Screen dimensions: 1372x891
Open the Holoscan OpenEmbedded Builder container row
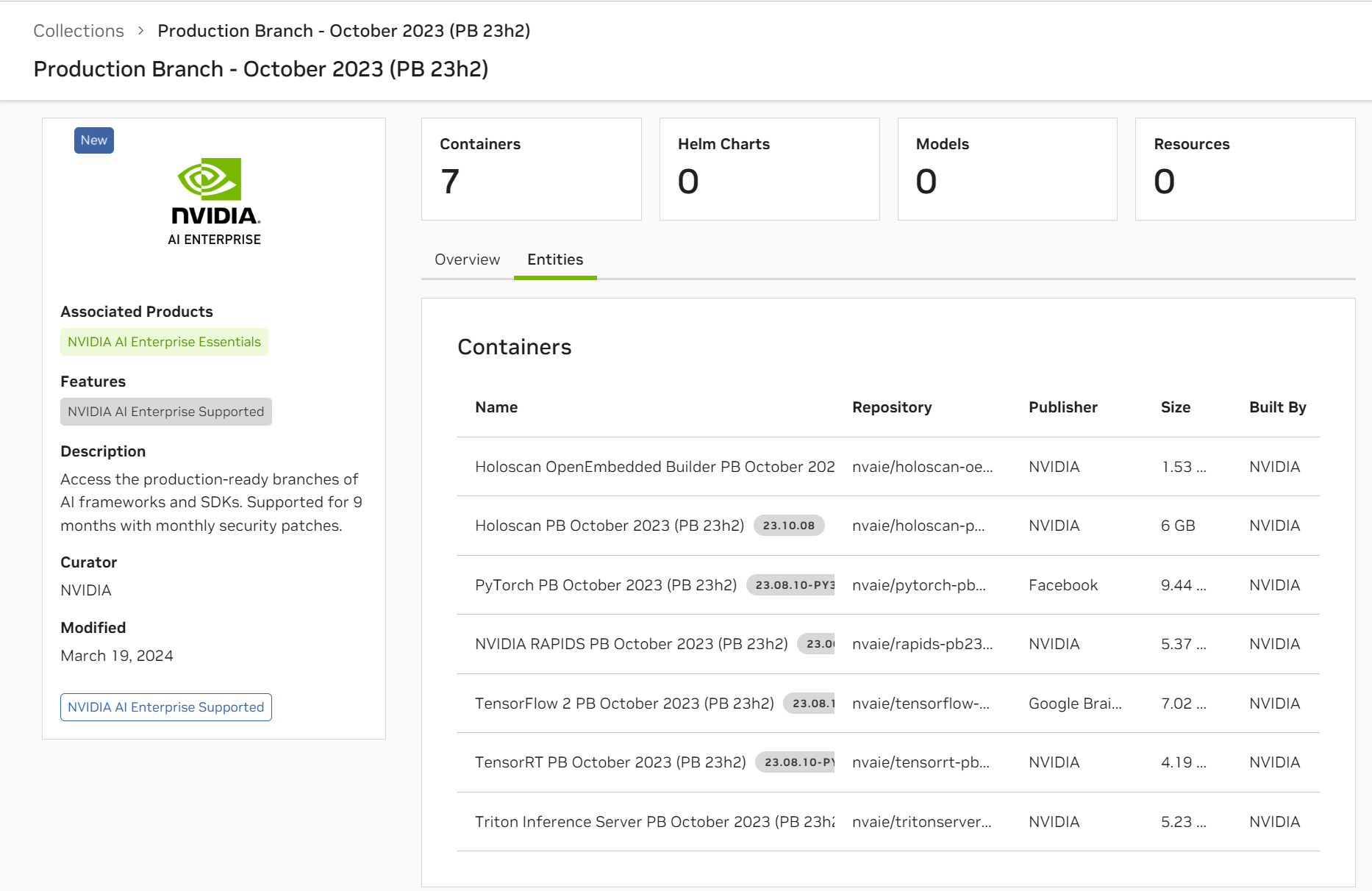[888, 467]
